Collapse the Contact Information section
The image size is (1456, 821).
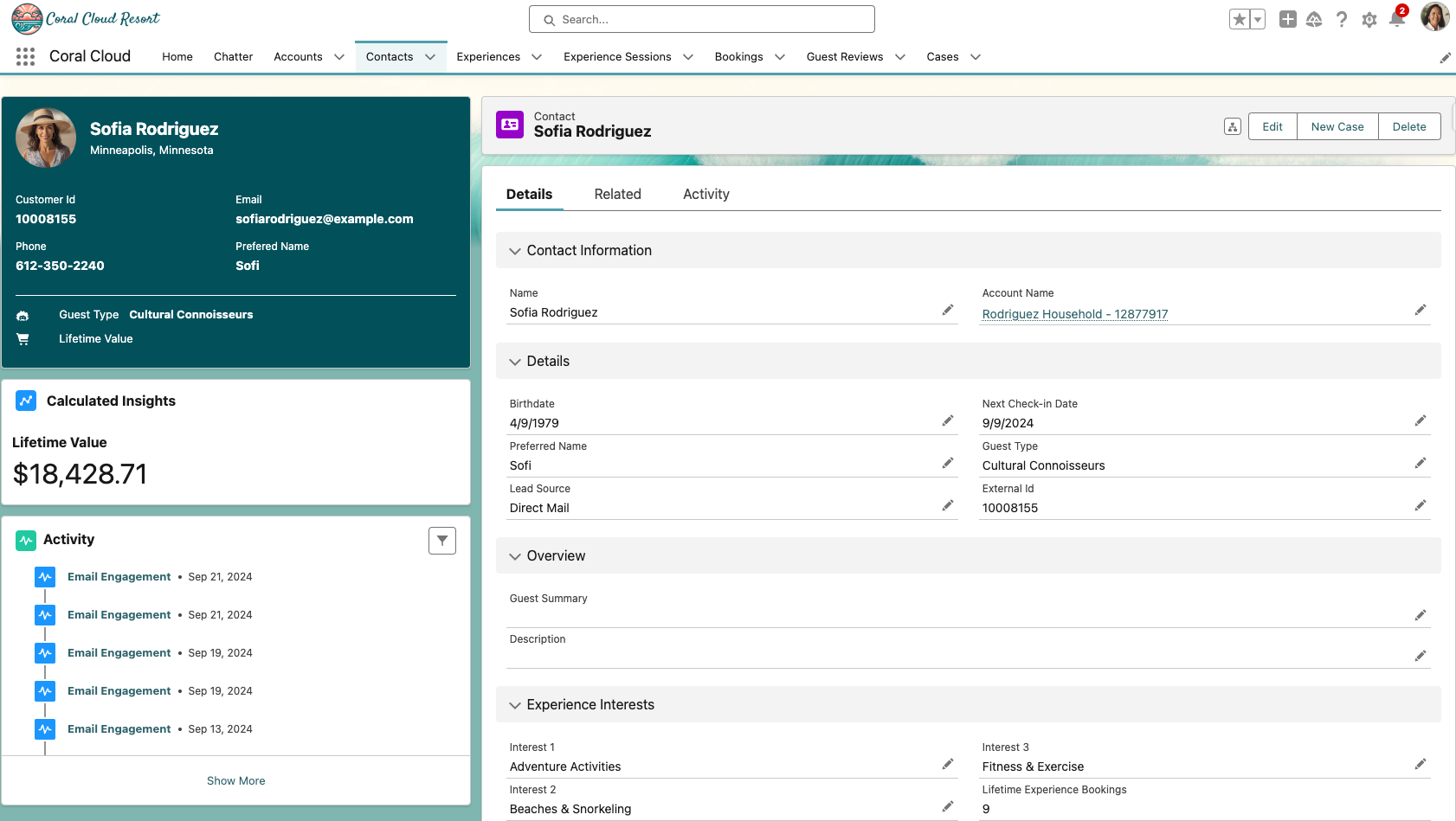pos(515,251)
